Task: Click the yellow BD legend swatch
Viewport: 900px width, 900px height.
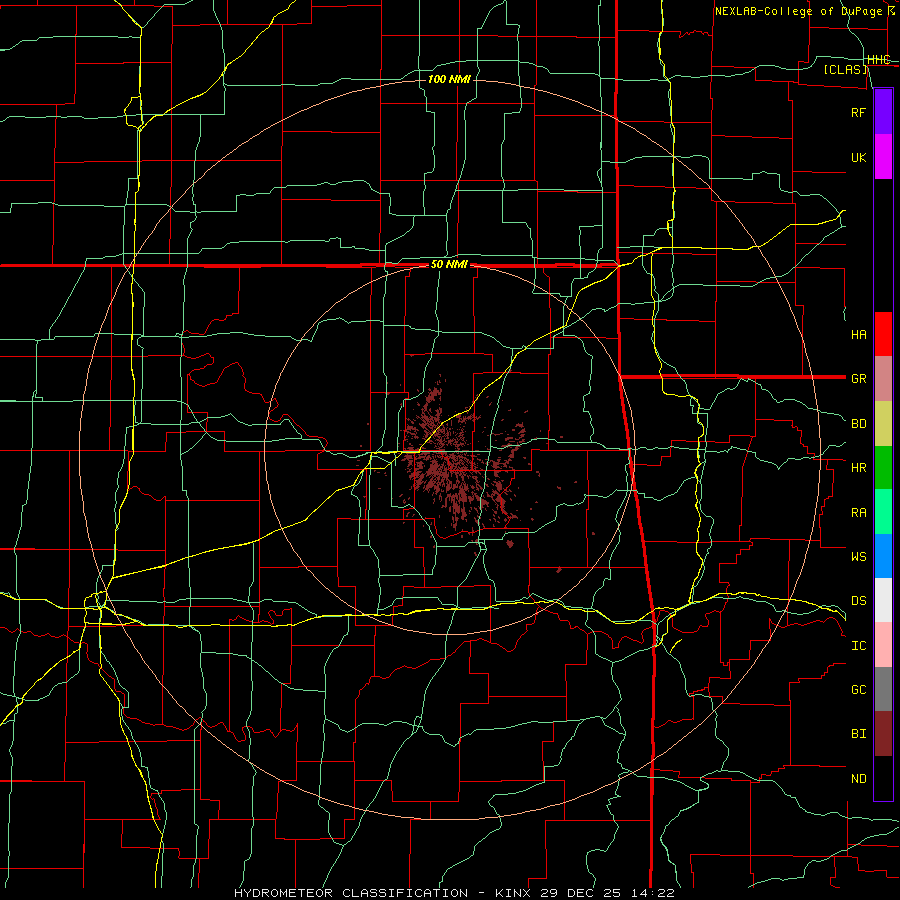Action: 883,424
